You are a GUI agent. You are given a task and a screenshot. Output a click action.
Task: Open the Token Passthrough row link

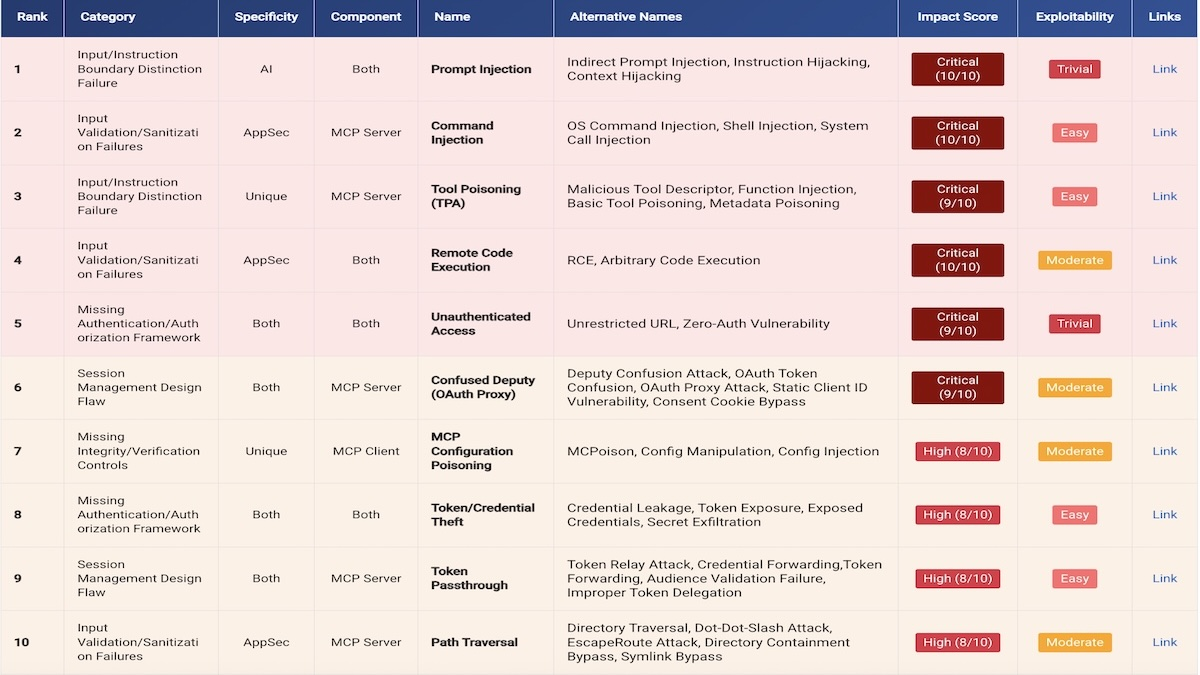point(1164,578)
